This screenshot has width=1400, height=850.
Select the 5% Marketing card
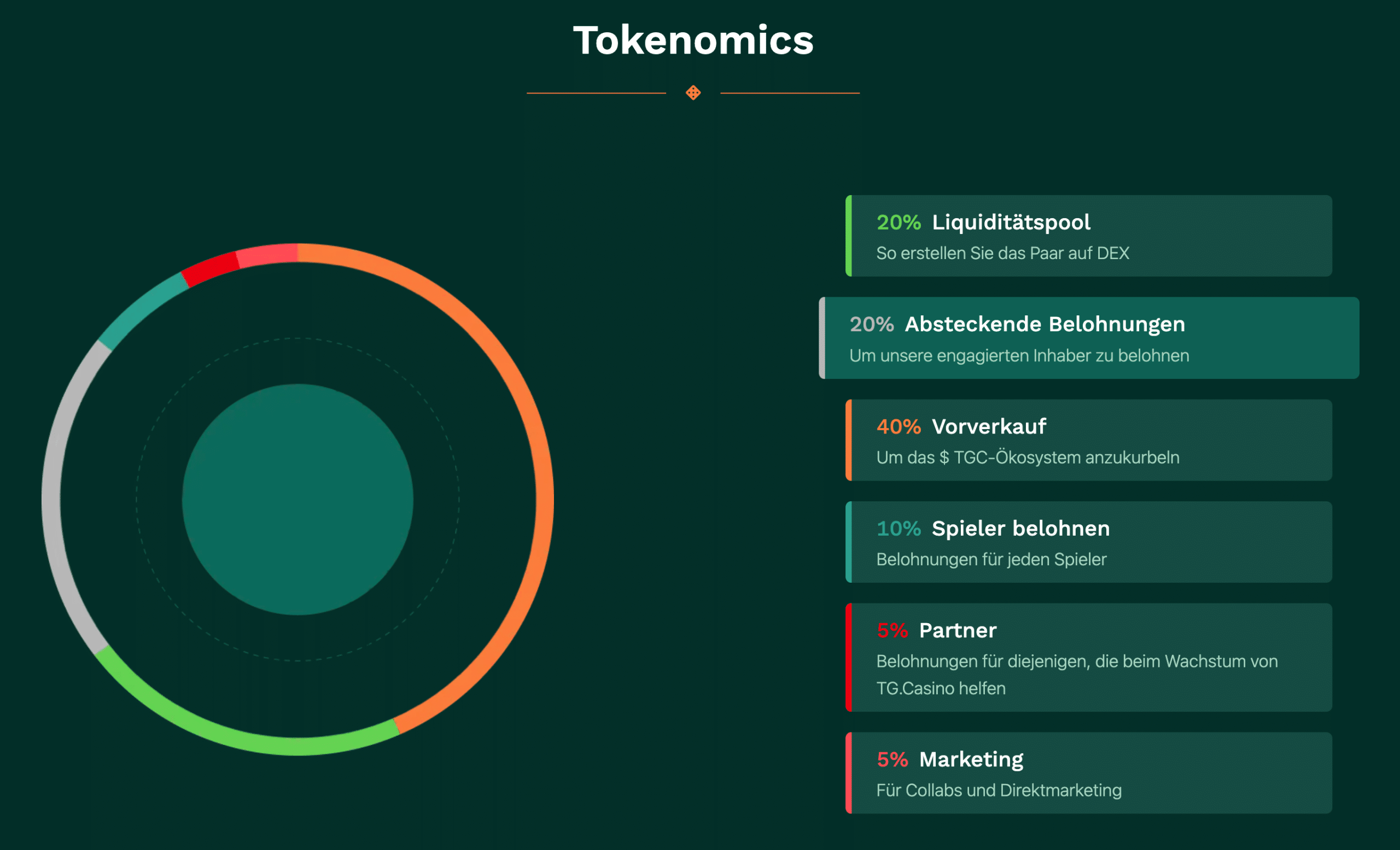tap(1089, 773)
